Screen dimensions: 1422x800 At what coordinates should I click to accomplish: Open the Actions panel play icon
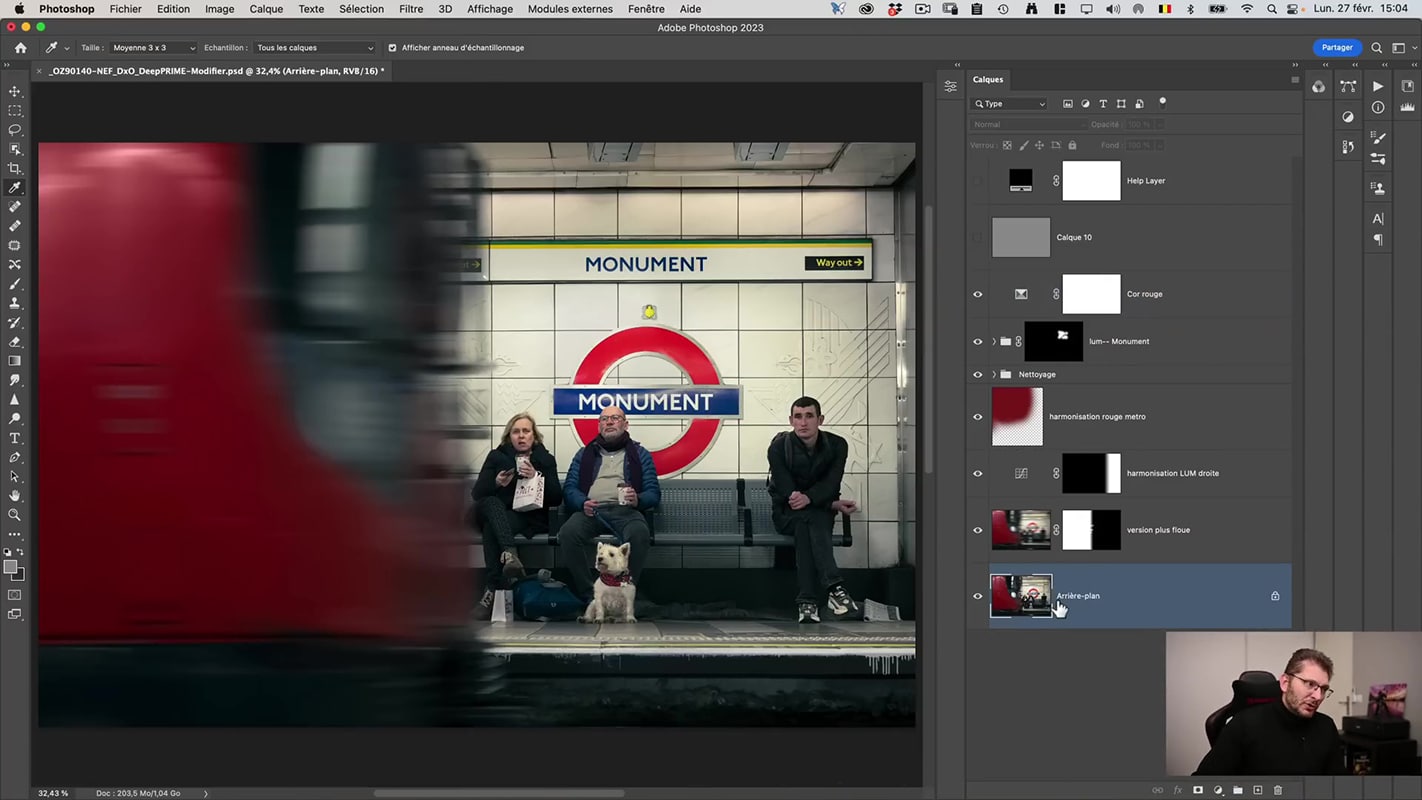coord(1378,87)
